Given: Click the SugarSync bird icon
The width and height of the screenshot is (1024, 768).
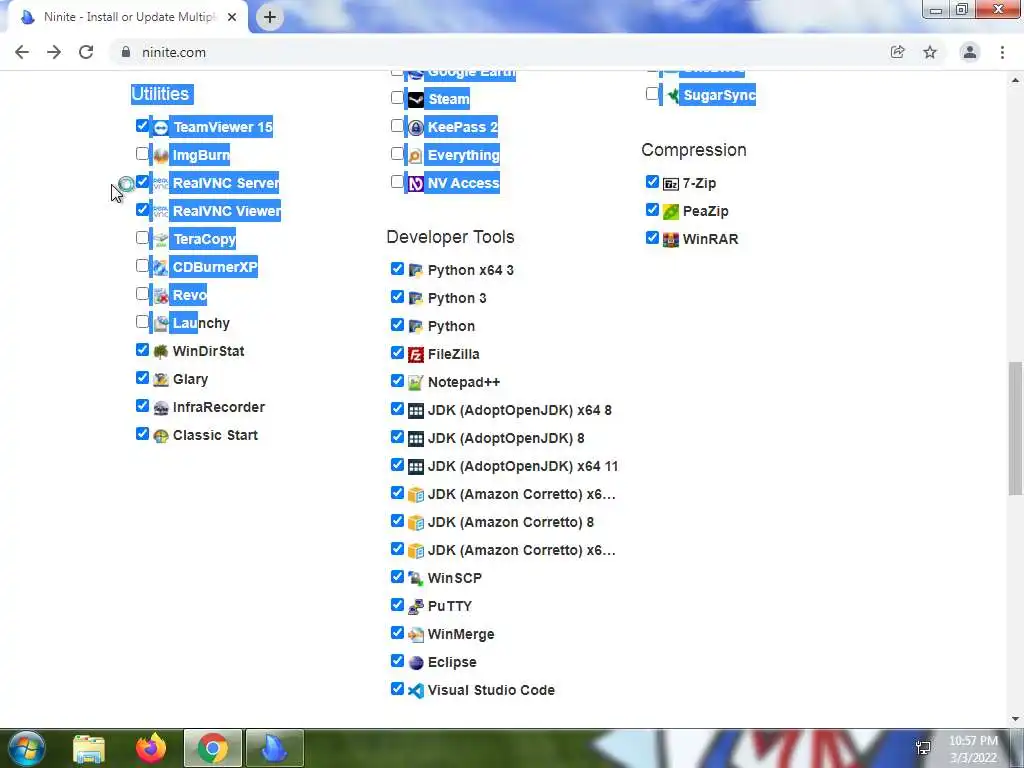Looking at the screenshot, I should 673,95.
